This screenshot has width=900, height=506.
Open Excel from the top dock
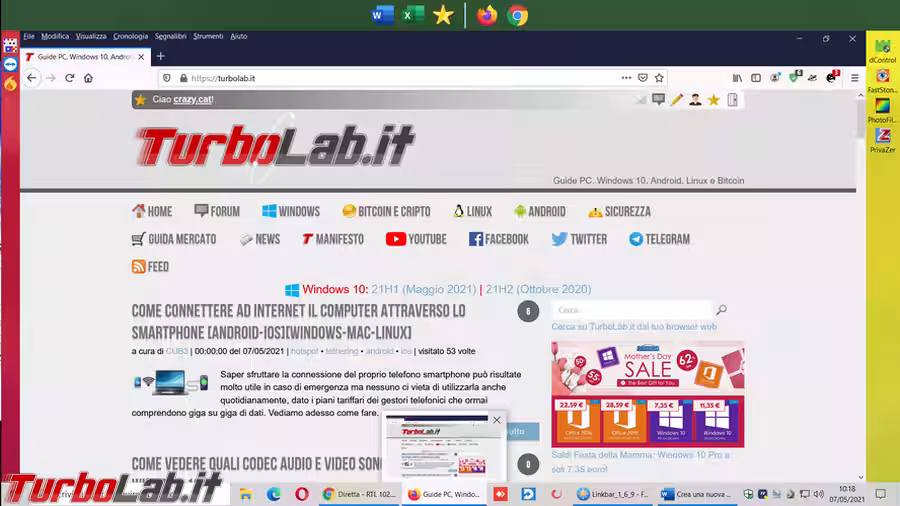pos(412,15)
